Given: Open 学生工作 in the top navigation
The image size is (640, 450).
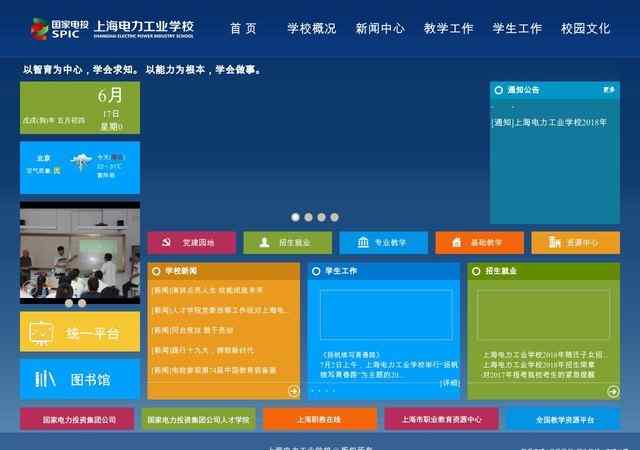Looking at the screenshot, I should (x=517, y=29).
